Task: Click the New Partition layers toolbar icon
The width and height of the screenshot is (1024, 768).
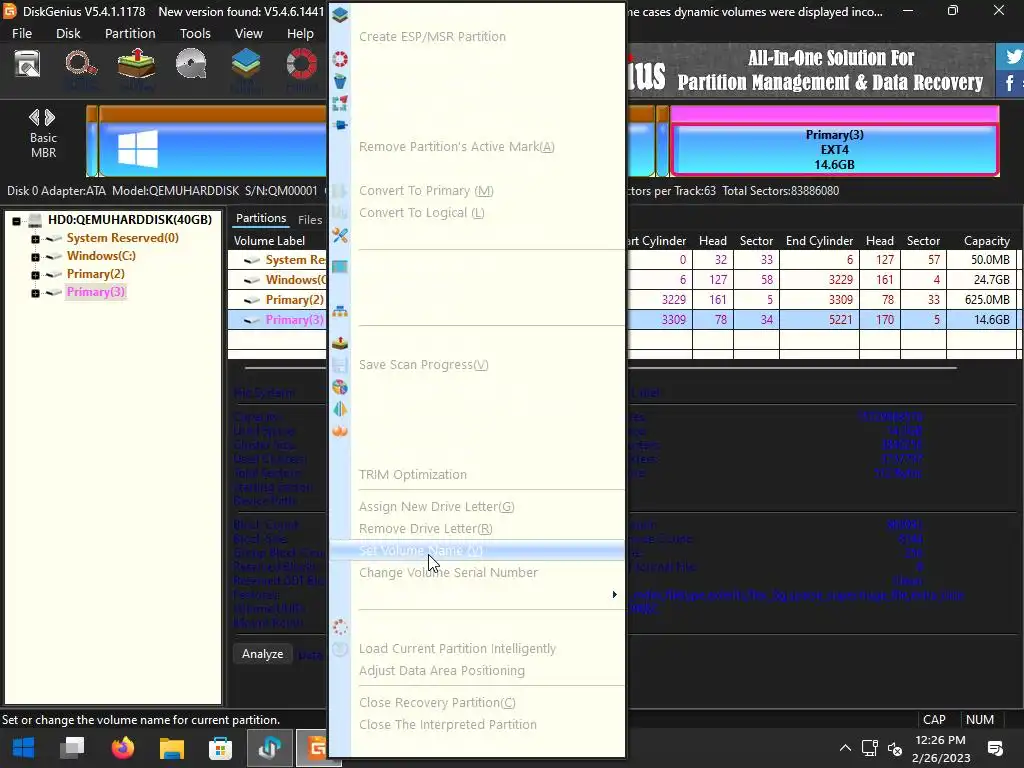Action: click(x=246, y=65)
